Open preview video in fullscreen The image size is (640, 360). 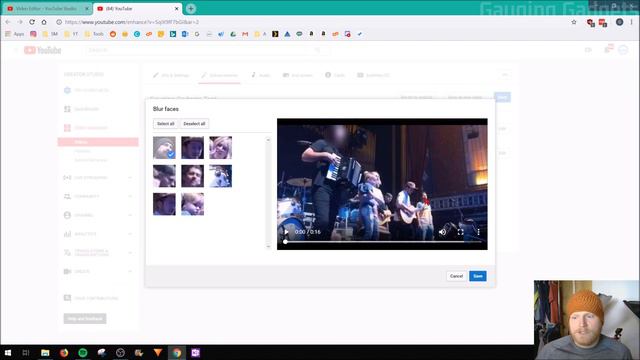pos(460,232)
